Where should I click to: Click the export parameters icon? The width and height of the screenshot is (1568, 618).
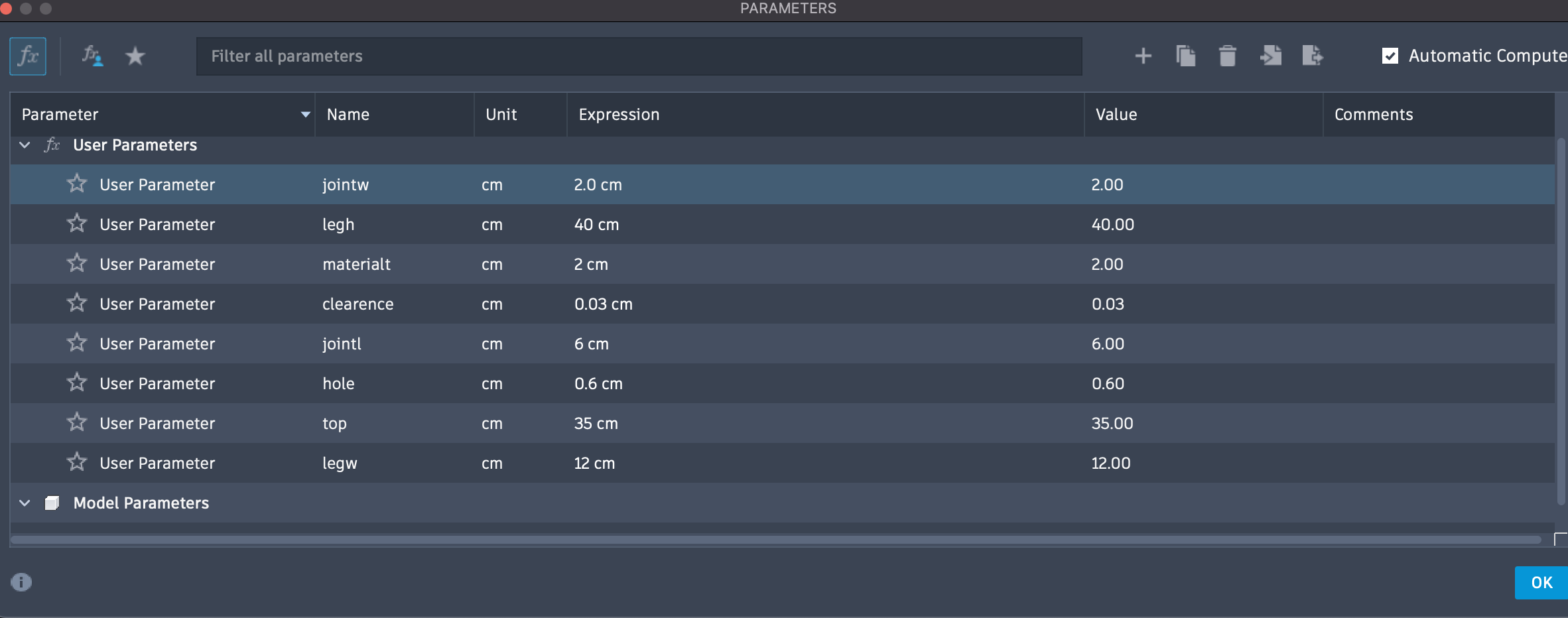pos(1313,56)
